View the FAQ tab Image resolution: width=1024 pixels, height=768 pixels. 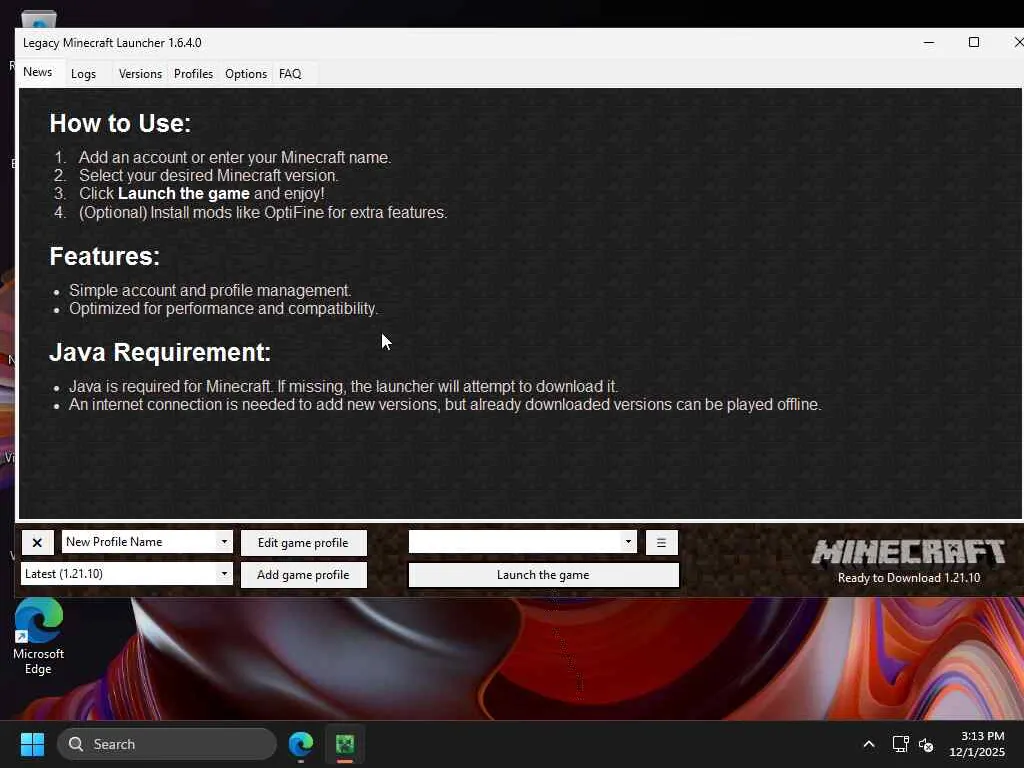tap(290, 74)
